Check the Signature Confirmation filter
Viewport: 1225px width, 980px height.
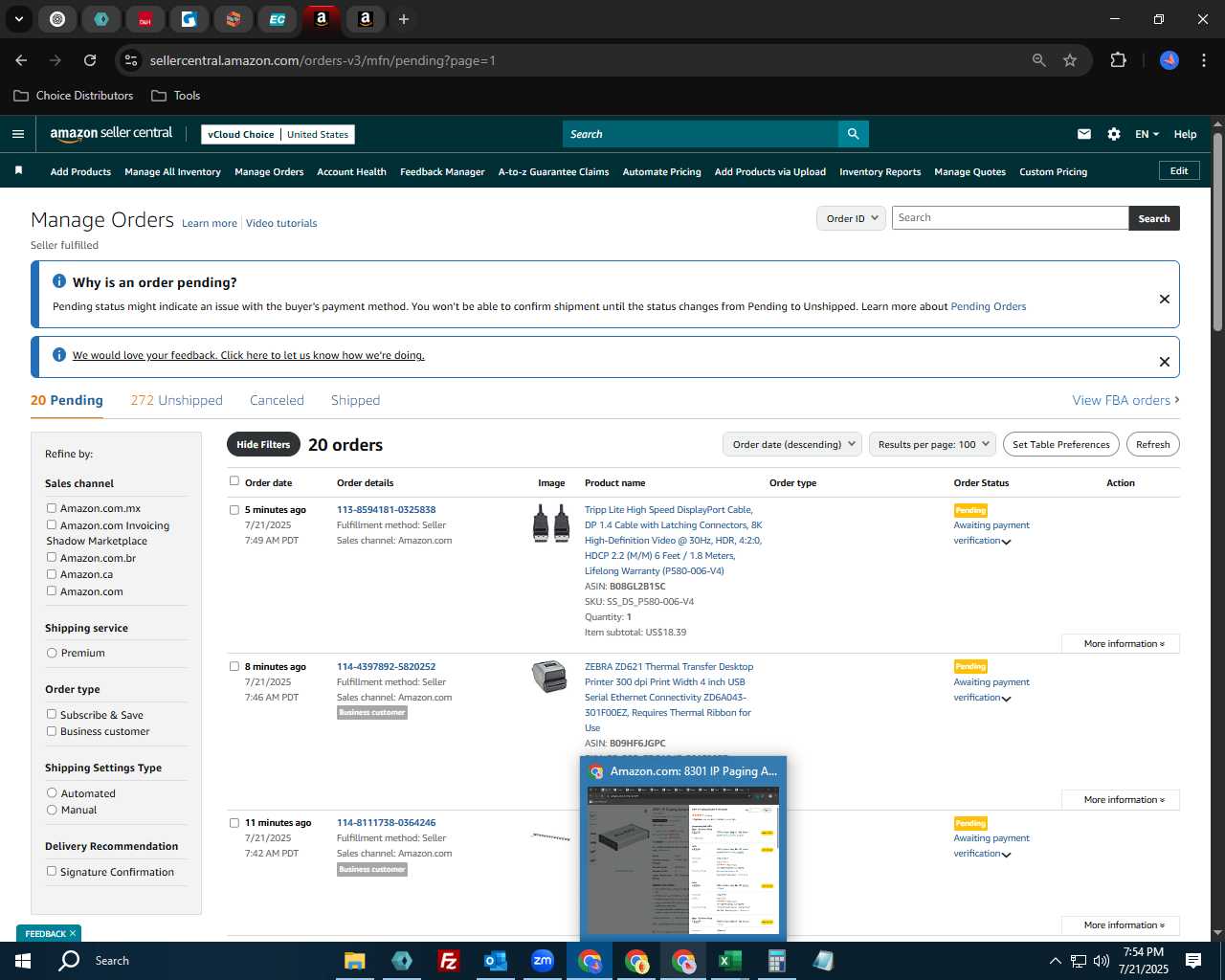[x=52, y=871]
